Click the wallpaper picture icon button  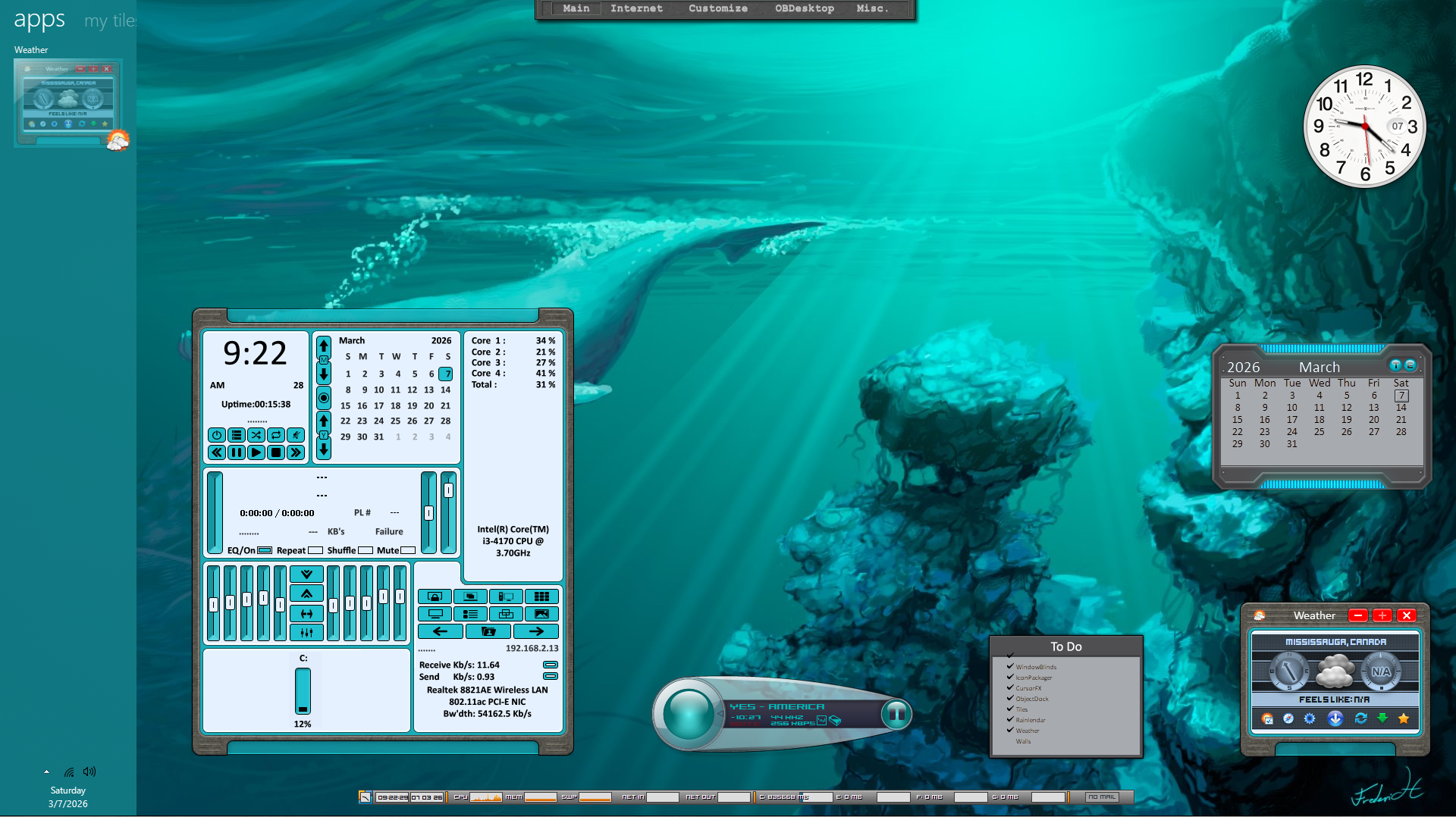tap(541, 614)
